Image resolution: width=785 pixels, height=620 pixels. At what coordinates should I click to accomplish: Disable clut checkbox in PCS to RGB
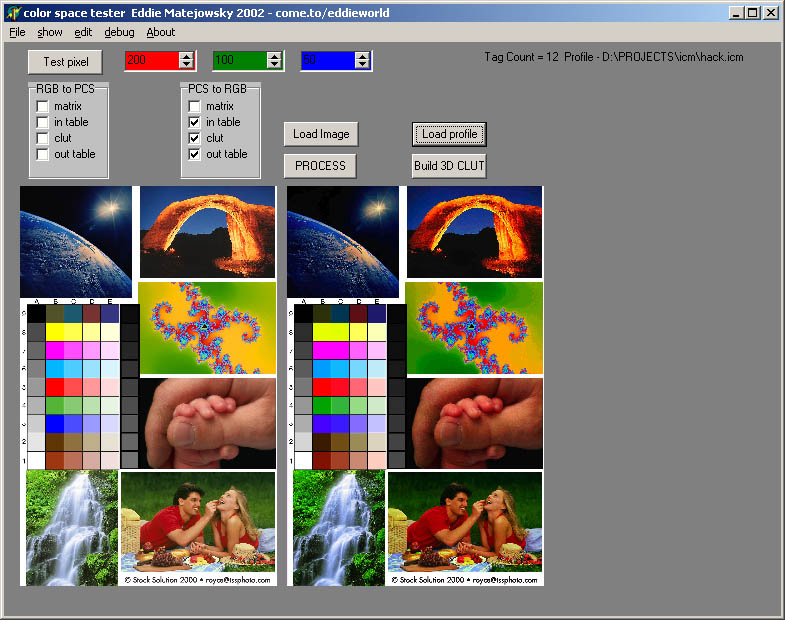195,138
